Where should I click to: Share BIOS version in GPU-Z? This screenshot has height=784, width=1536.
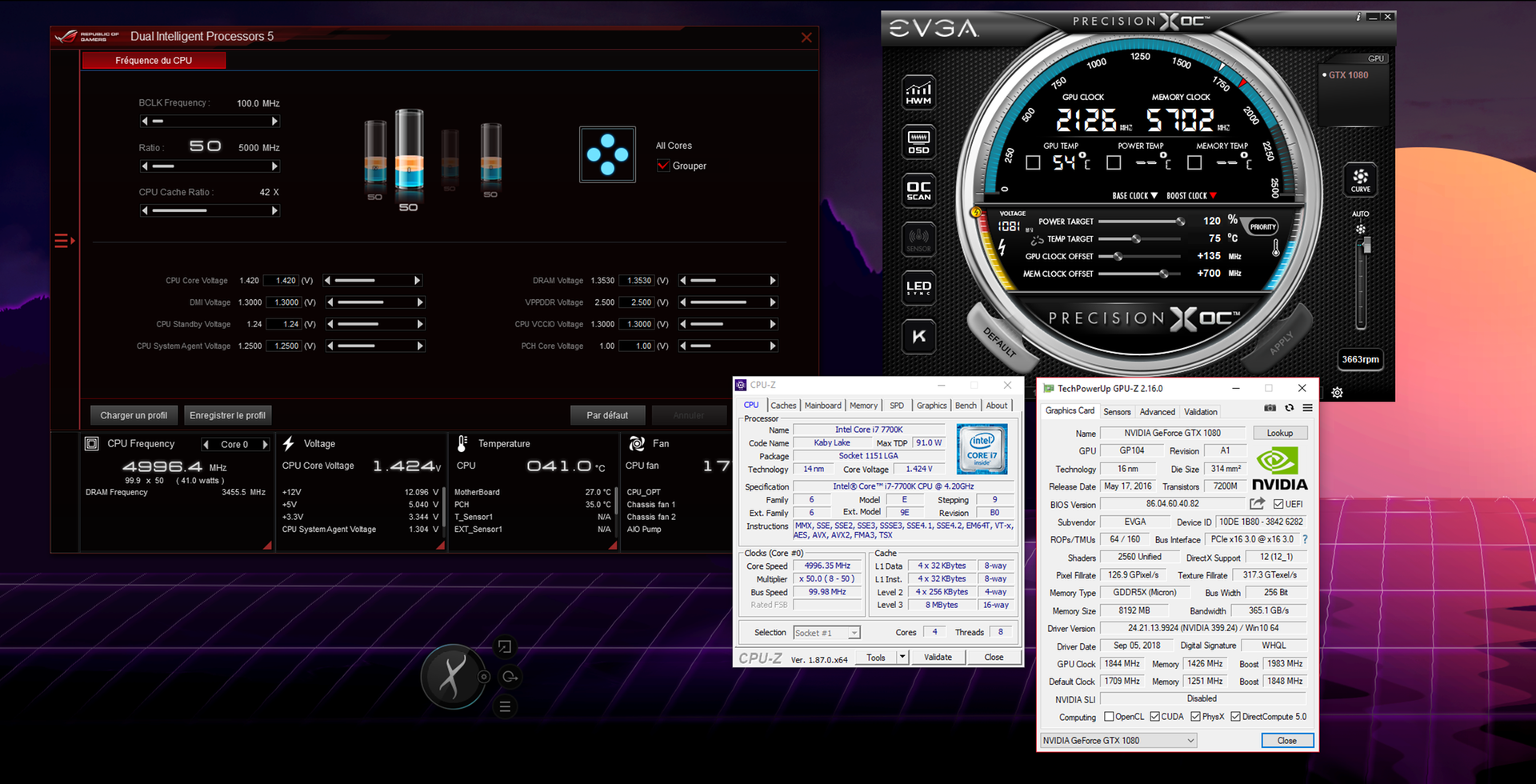[x=1258, y=504]
